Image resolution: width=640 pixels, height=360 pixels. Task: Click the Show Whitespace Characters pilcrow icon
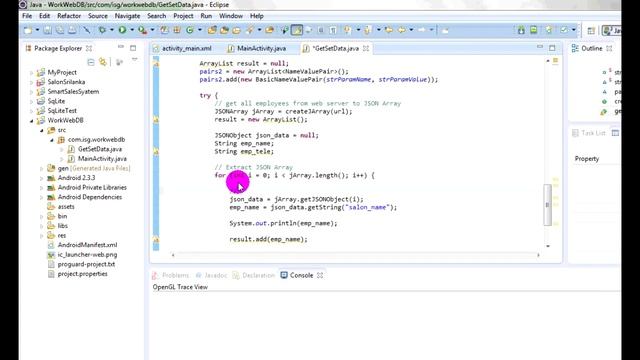[333, 30]
